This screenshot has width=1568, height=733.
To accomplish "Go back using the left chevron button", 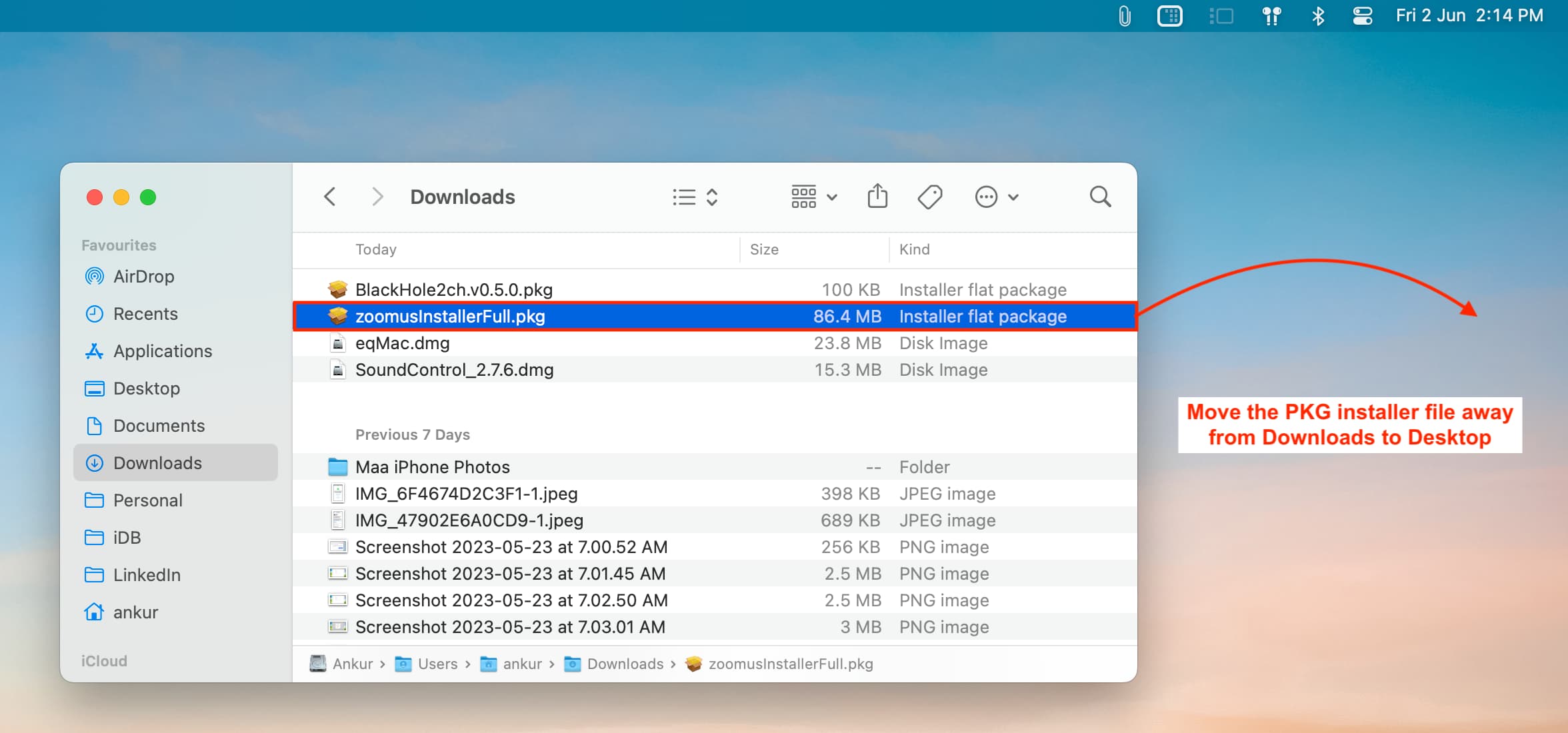I will pyautogui.click(x=329, y=197).
